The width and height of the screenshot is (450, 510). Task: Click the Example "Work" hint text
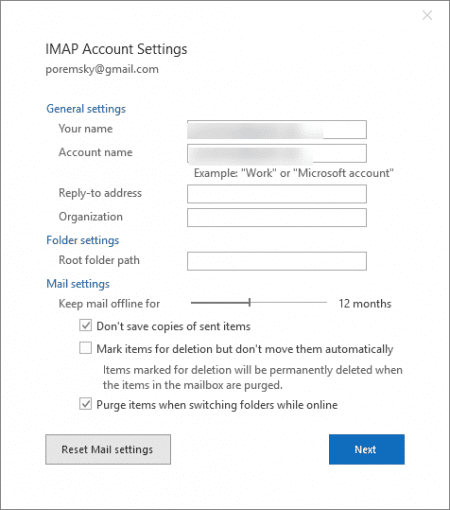(x=294, y=173)
